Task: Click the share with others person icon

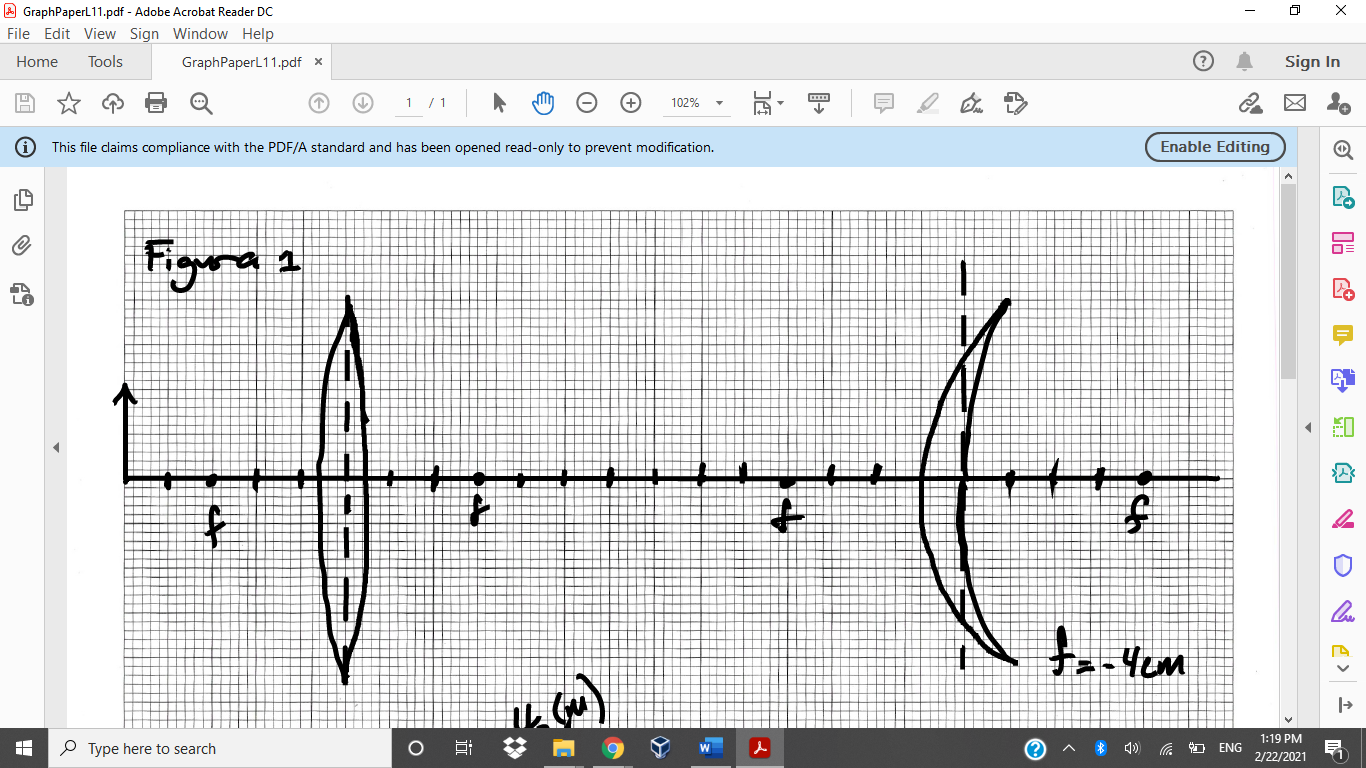Action: (1338, 103)
